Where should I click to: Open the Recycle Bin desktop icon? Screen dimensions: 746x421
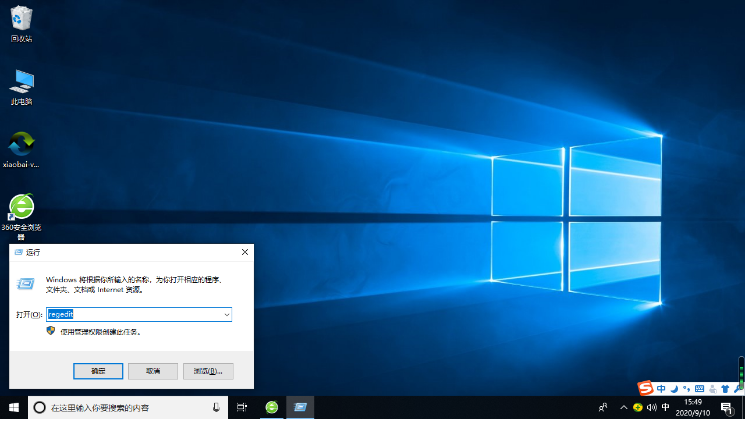click(x=21, y=19)
